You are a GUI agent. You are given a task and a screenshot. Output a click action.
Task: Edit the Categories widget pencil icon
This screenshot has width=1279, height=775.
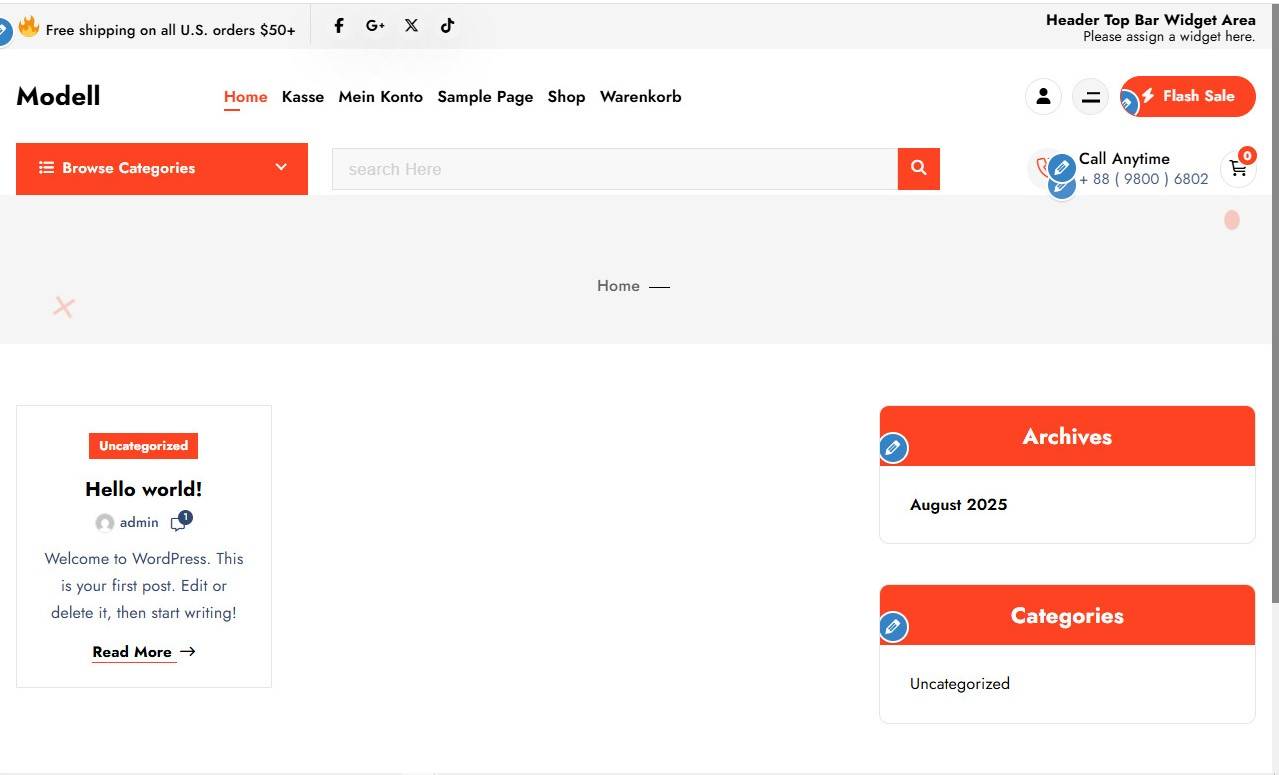[893, 627]
